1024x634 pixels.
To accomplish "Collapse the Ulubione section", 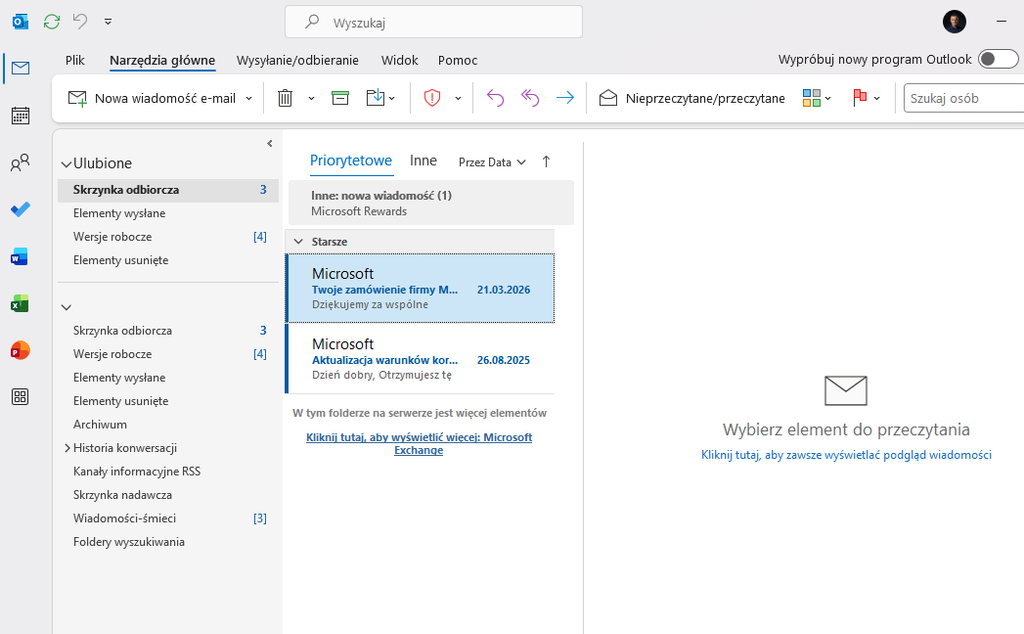I will (x=66, y=164).
